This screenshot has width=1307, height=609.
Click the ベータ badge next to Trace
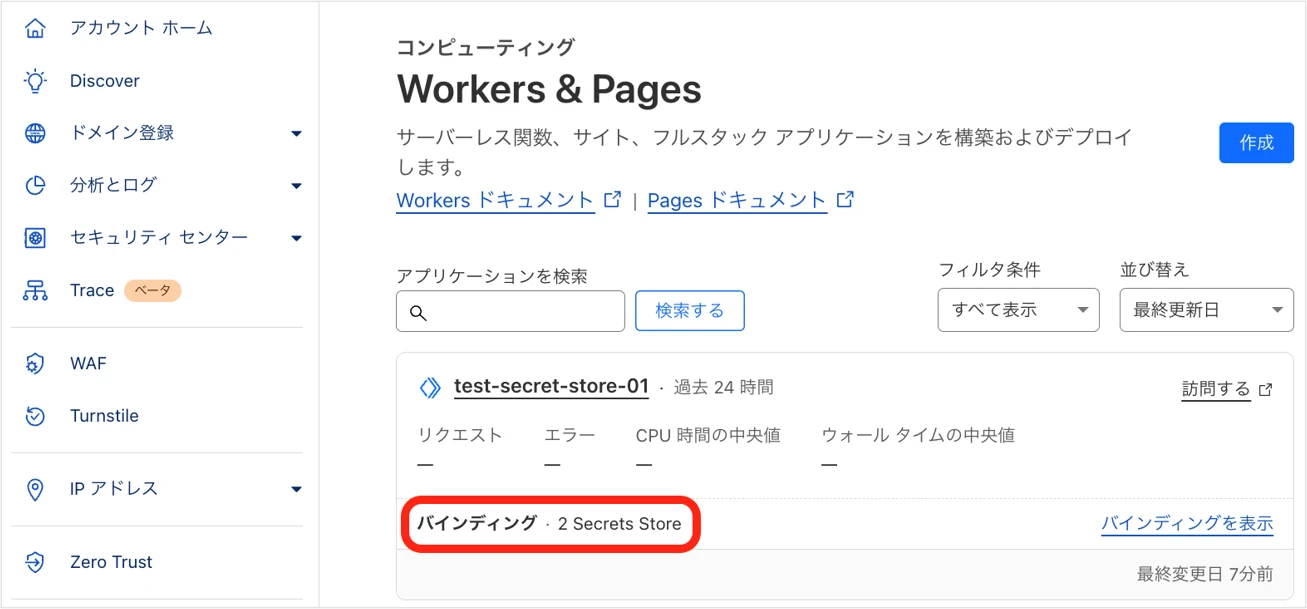(x=153, y=291)
